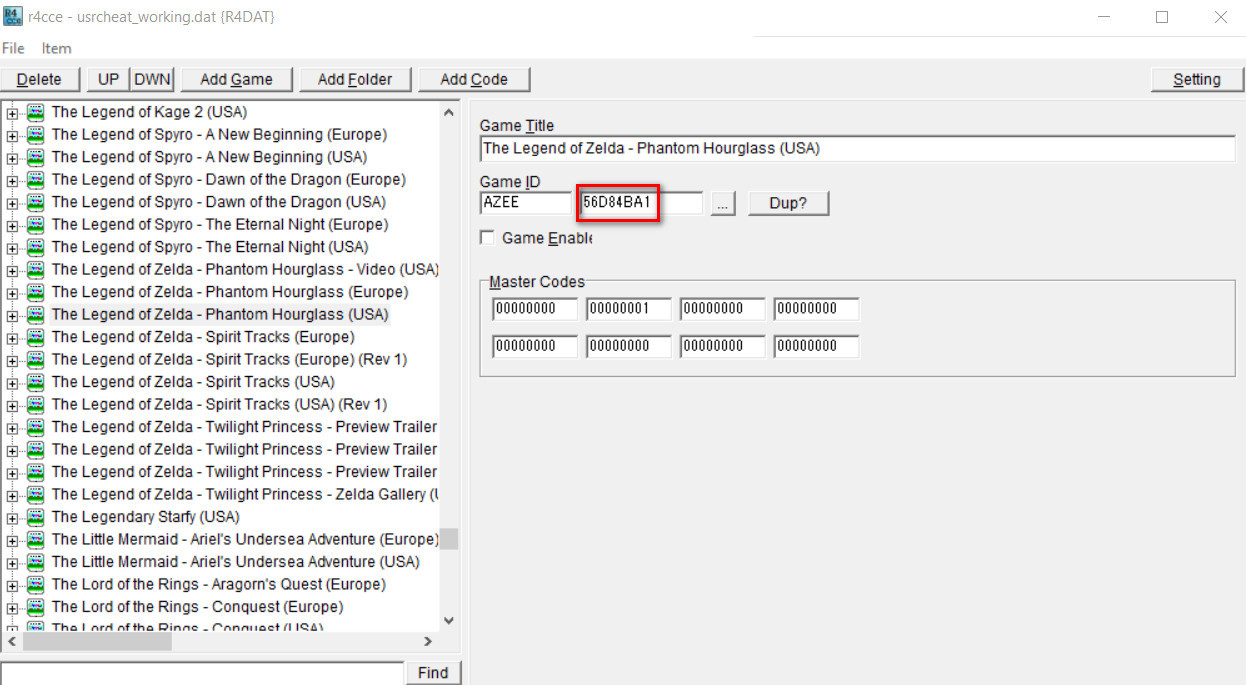Click game icon beside Spyro - A New Beginning (USA)
The width and height of the screenshot is (1246, 685).
[35, 157]
